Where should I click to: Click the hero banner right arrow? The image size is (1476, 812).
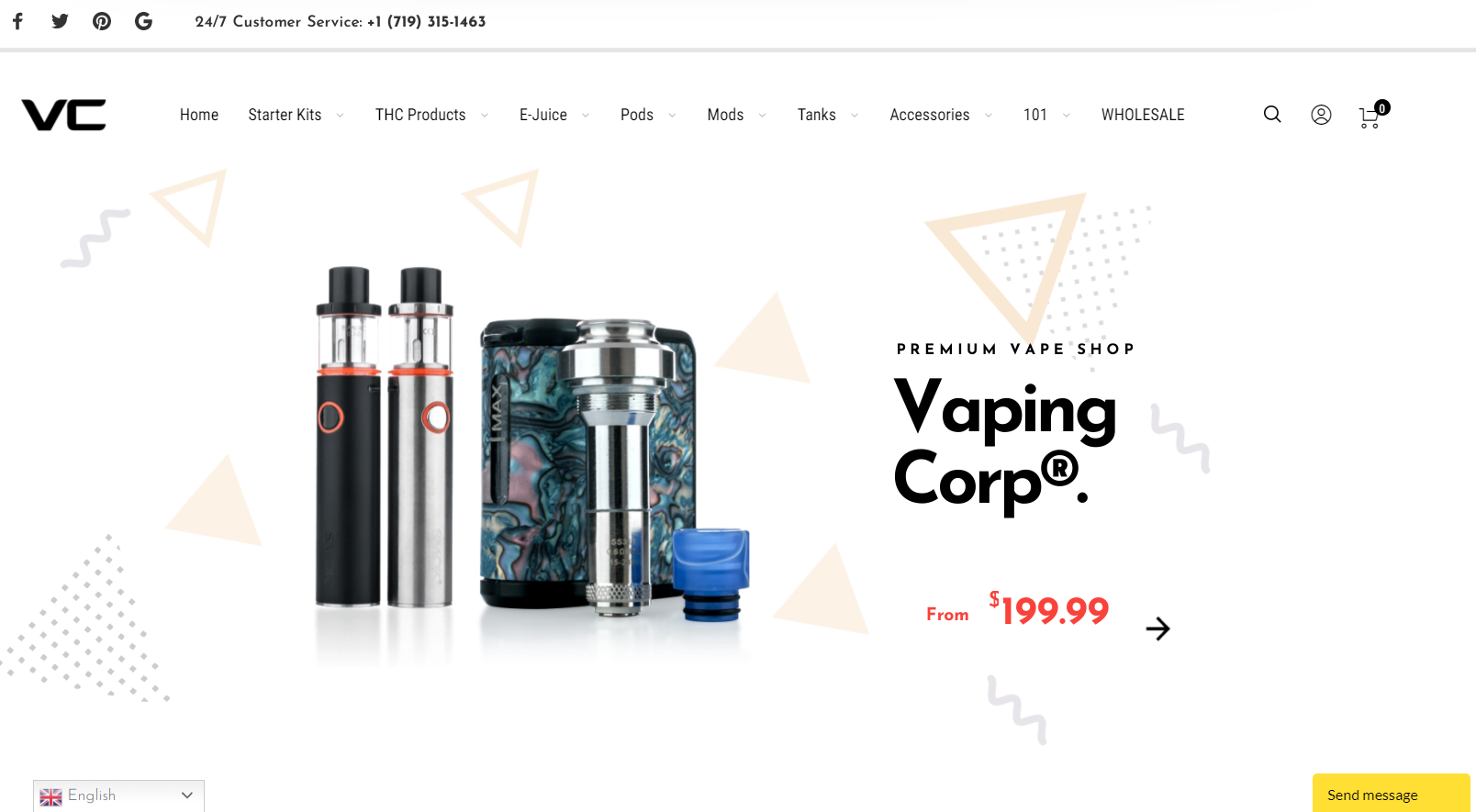coord(1157,628)
